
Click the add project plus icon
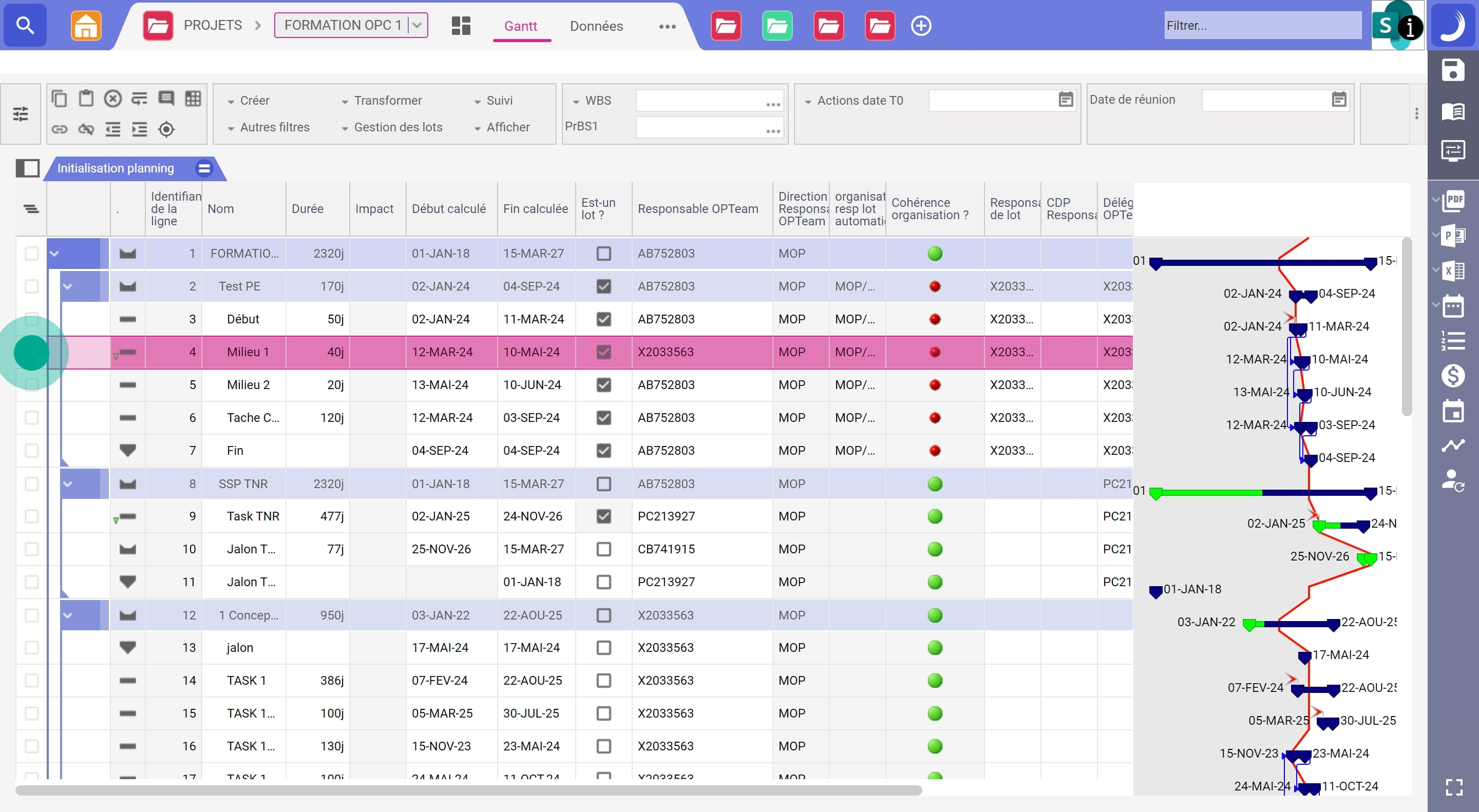coord(921,25)
